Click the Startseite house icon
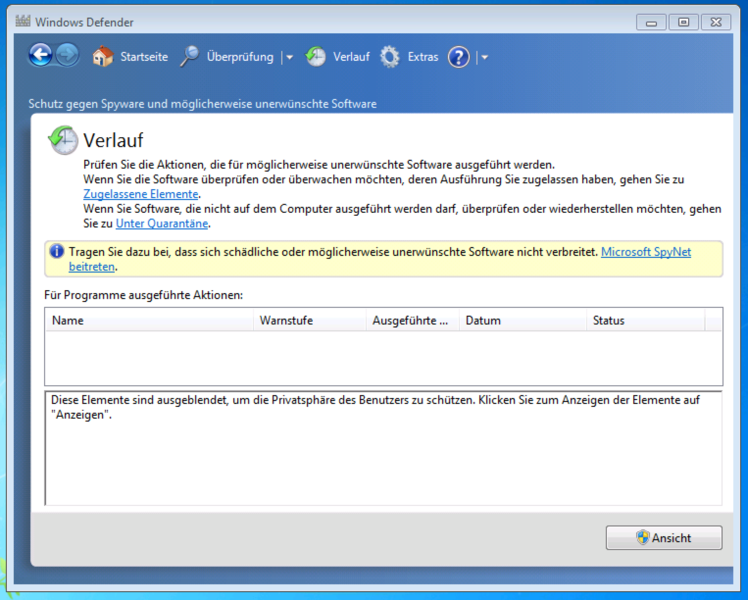The height and width of the screenshot is (600, 748). (103, 57)
